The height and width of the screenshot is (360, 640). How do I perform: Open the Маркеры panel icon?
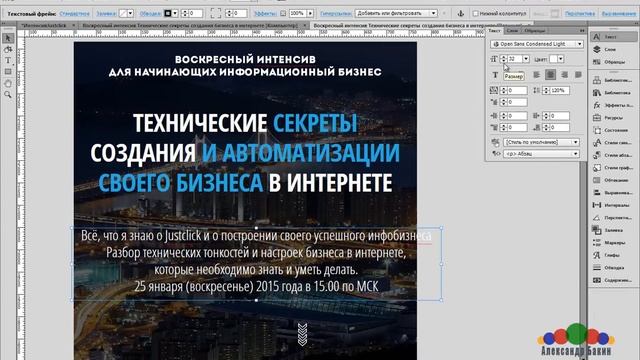pos(597,243)
